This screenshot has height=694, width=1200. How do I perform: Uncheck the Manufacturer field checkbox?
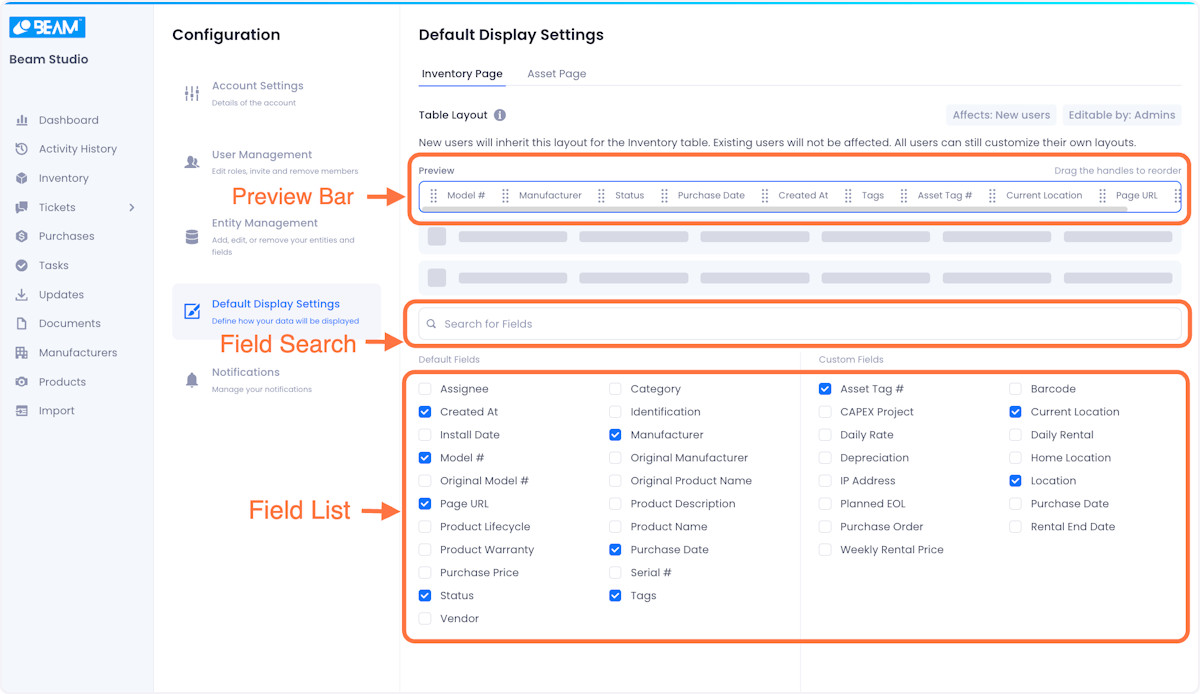(x=615, y=435)
